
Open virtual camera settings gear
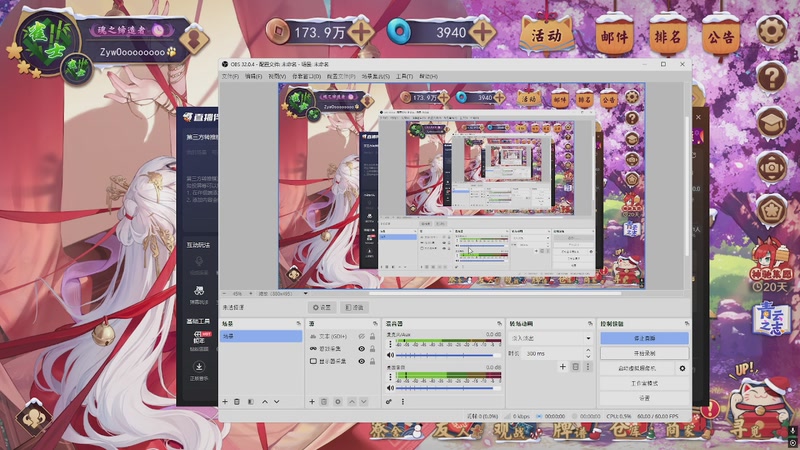(x=682, y=368)
